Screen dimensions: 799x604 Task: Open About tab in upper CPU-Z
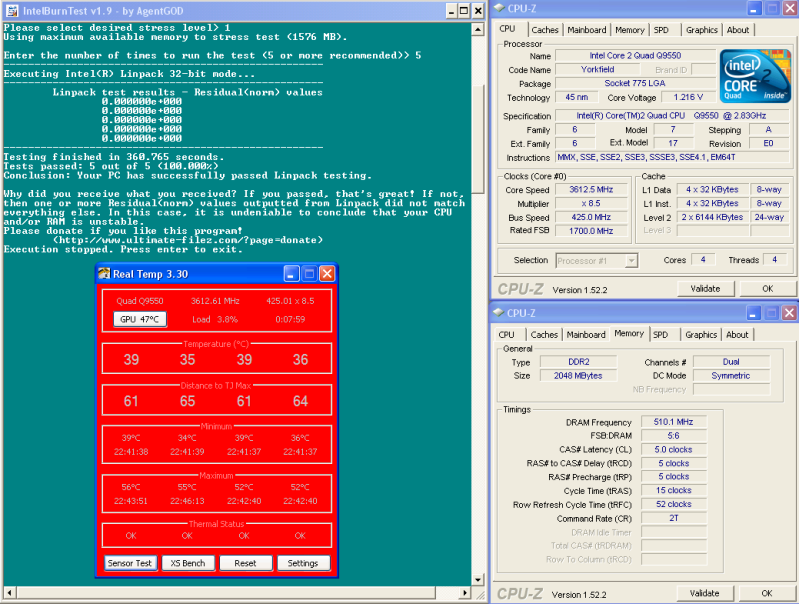[738, 30]
